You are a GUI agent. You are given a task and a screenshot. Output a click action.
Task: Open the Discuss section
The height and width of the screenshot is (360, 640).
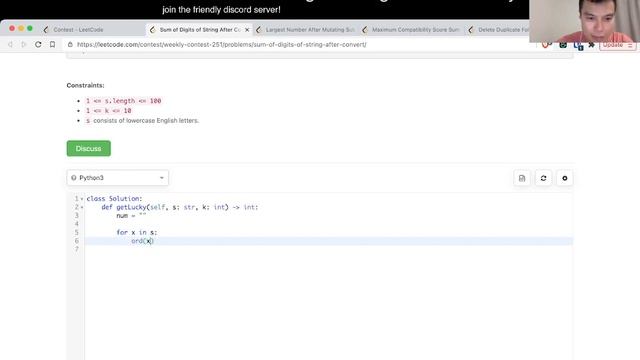pyautogui.click(x=89, y=148)
